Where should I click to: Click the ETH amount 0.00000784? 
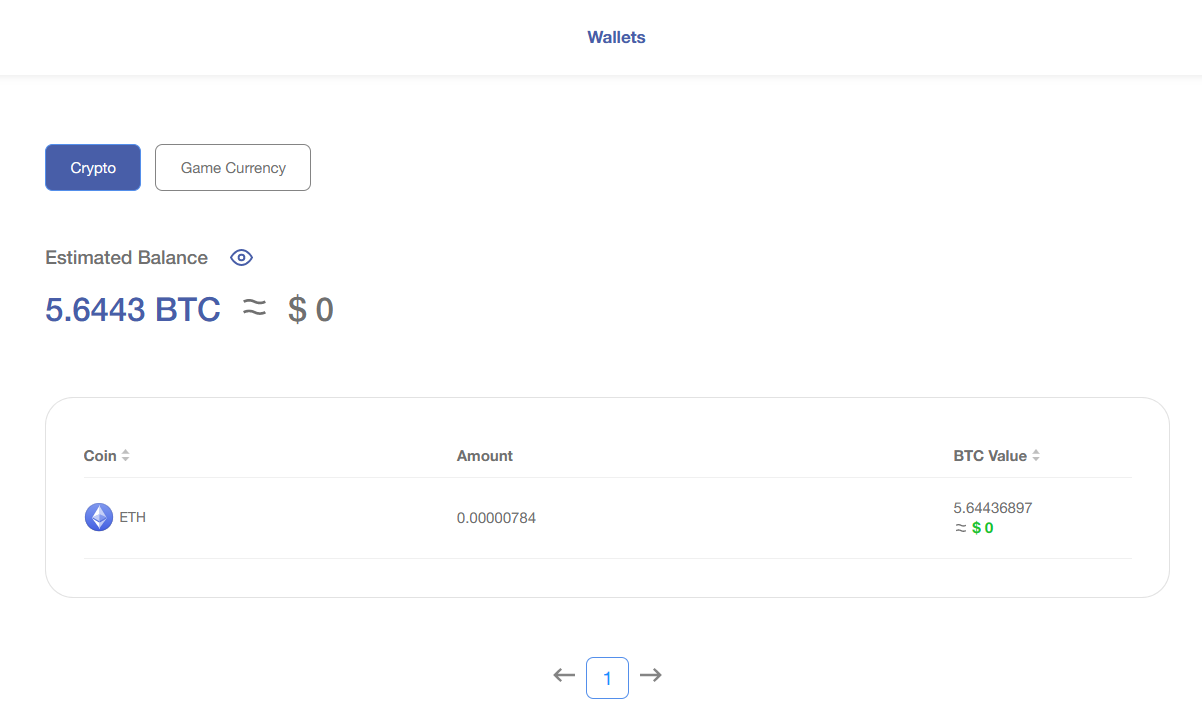[x=496, y=518]
